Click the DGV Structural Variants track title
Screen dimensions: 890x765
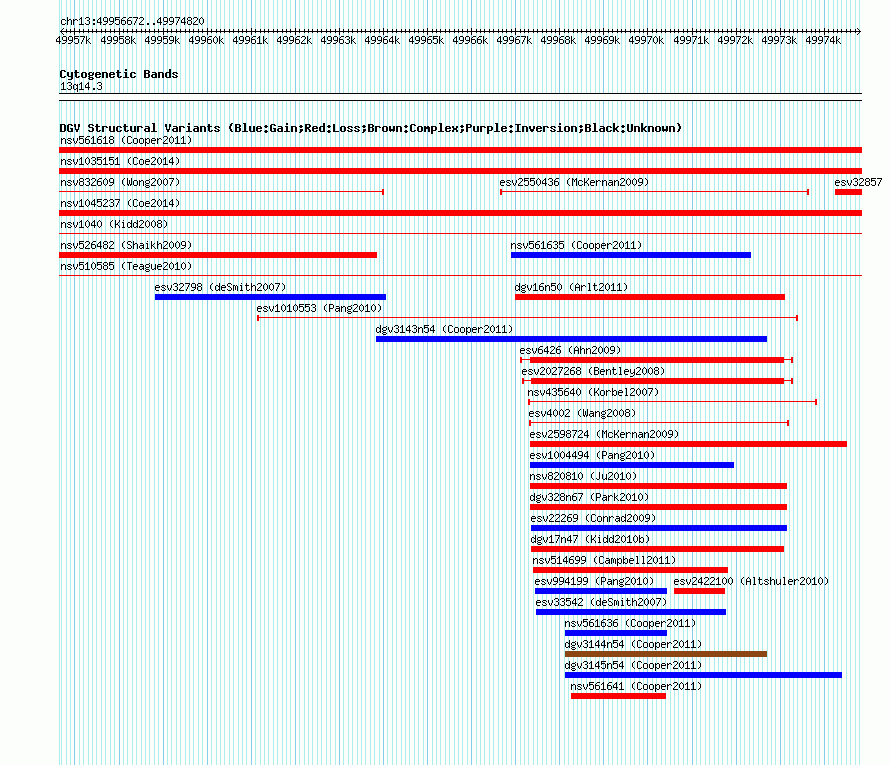coord(370,128)
